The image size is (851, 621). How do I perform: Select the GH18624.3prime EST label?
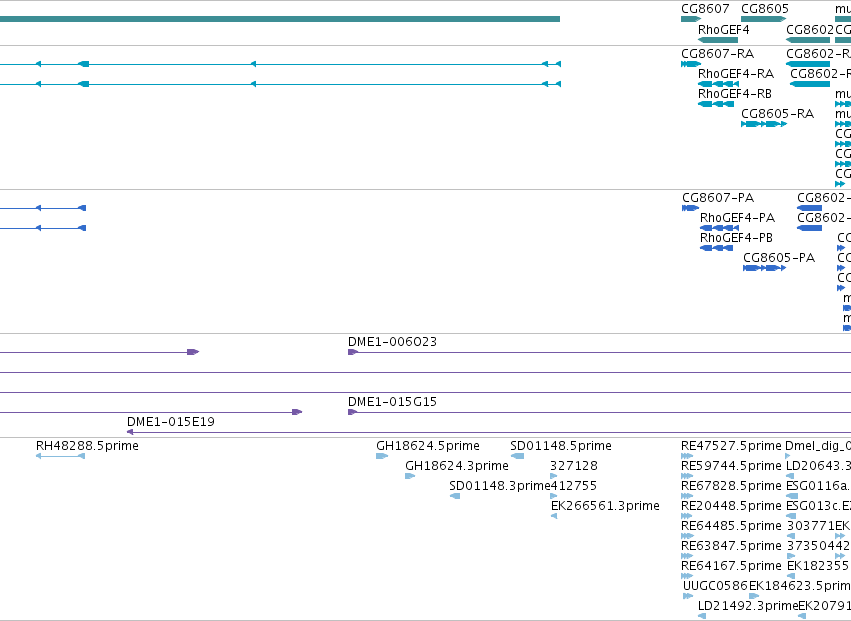[x=457, y=466]
